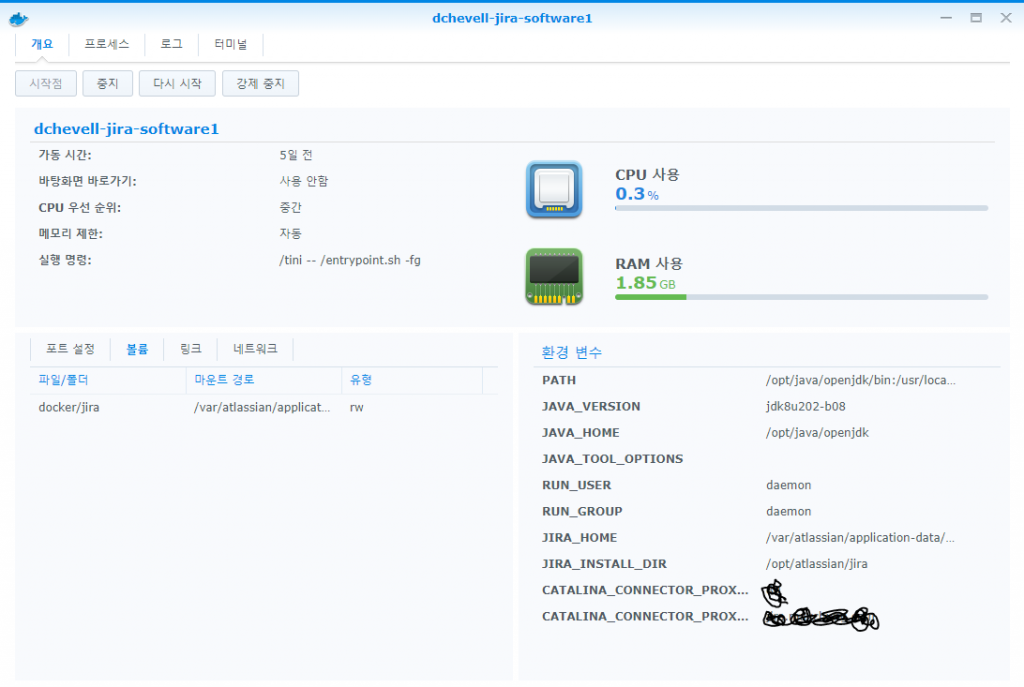Image resolution: width=1024 pixels, height=687 pixels.
Task: Switch to the 터미널 tab
Action: click(x=230, y=44)
